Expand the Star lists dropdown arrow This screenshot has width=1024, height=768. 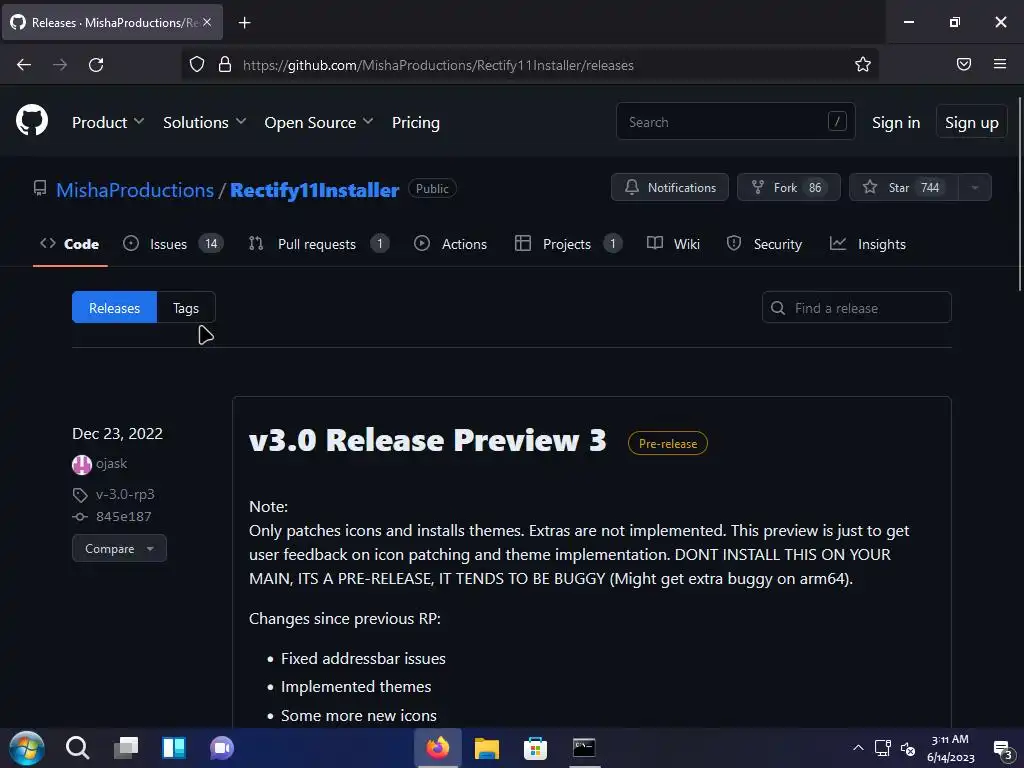click(974, 187)
